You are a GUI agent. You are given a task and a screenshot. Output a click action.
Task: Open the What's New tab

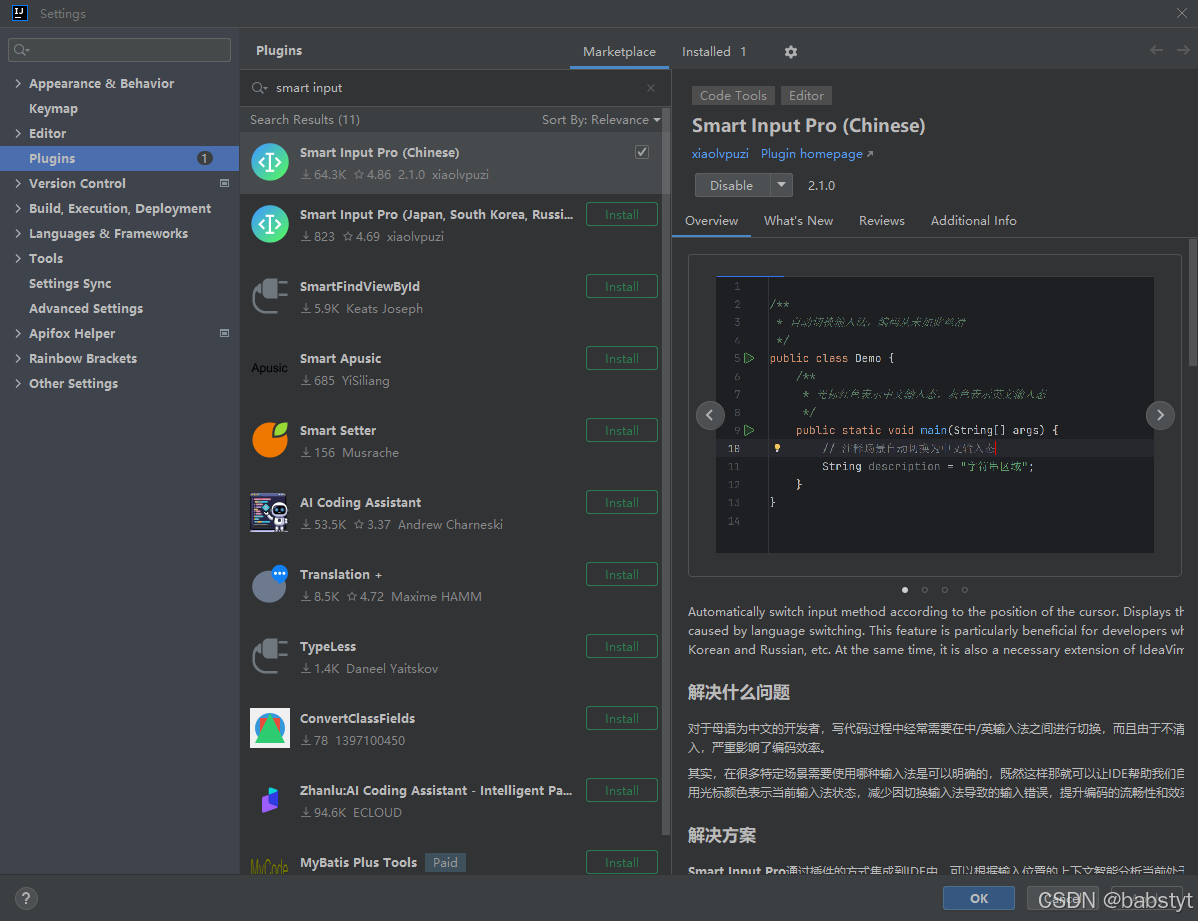(798, 221)
